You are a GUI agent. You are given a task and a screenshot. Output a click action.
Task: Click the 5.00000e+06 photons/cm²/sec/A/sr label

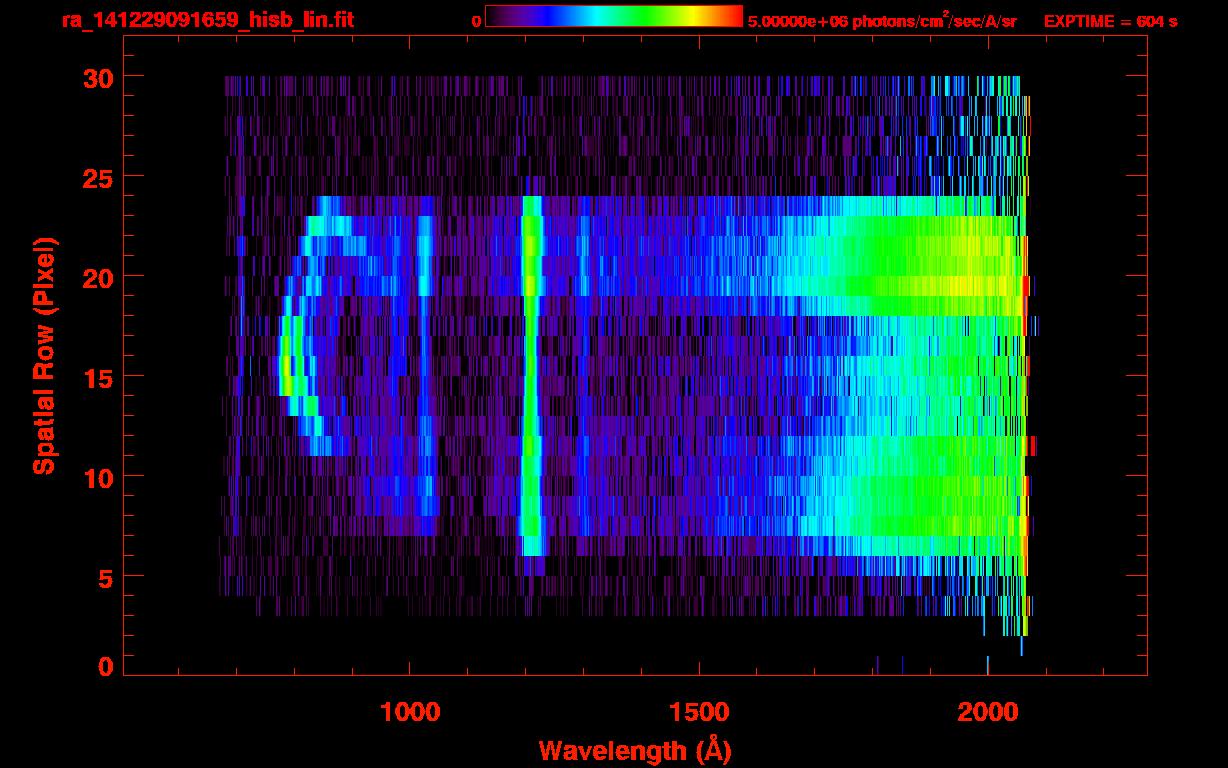[882, 21]
